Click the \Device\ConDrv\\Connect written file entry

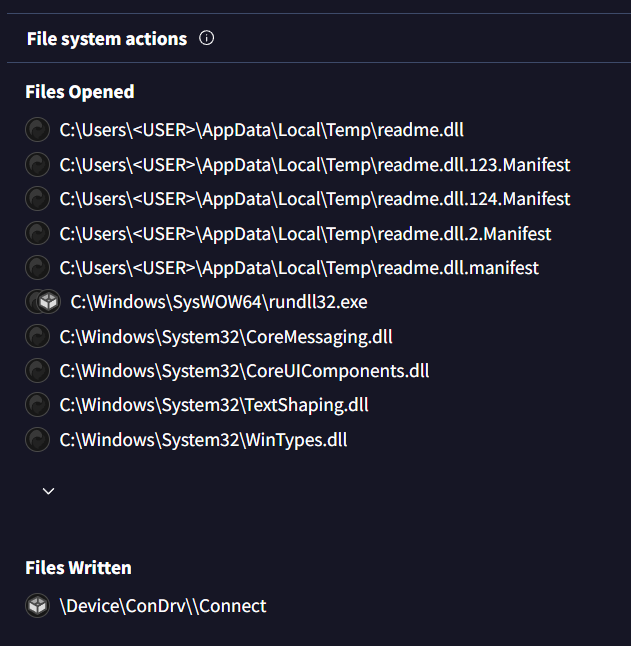[x=163, y=606]
